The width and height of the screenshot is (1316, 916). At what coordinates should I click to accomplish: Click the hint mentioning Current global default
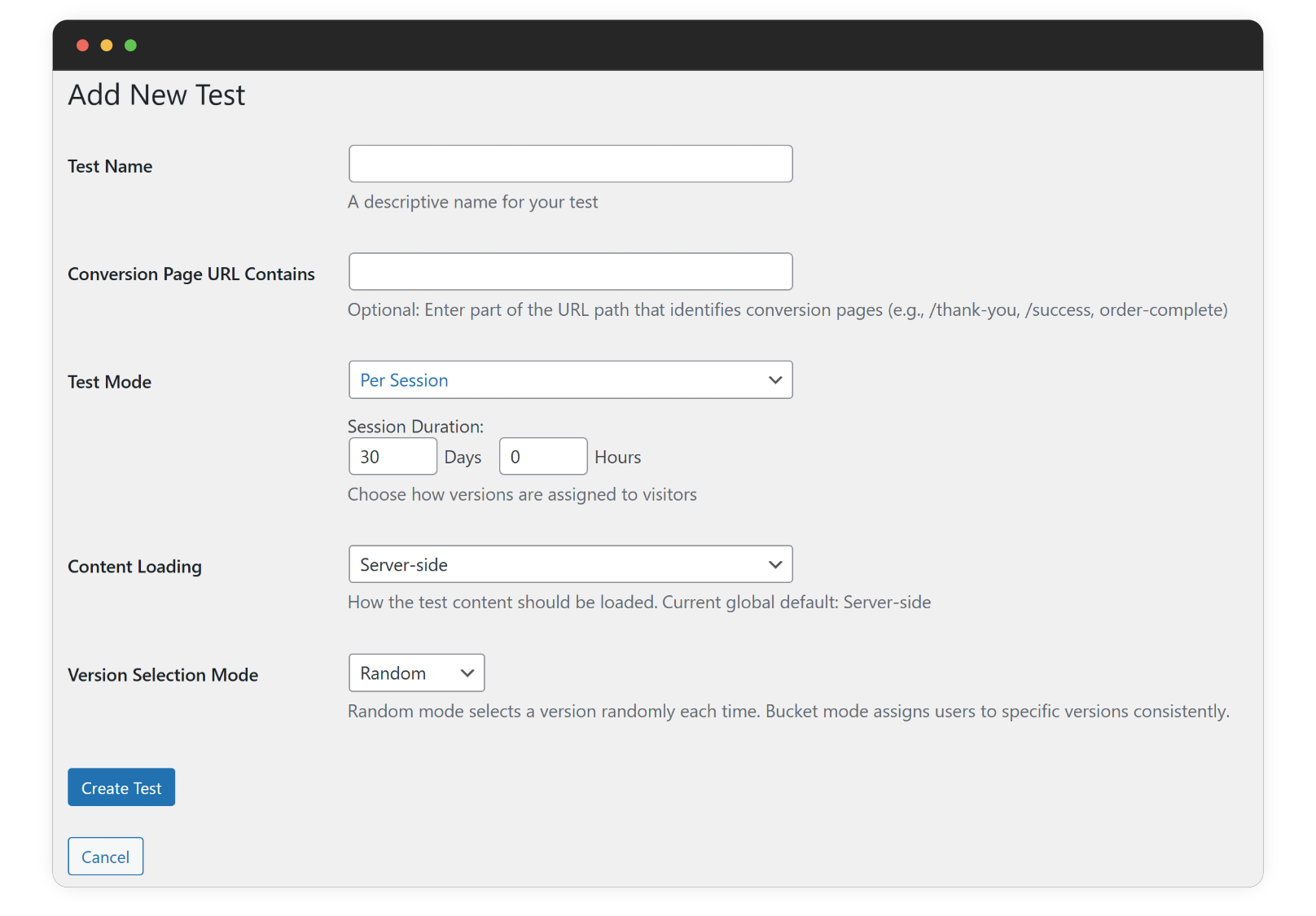click(639, 603)
